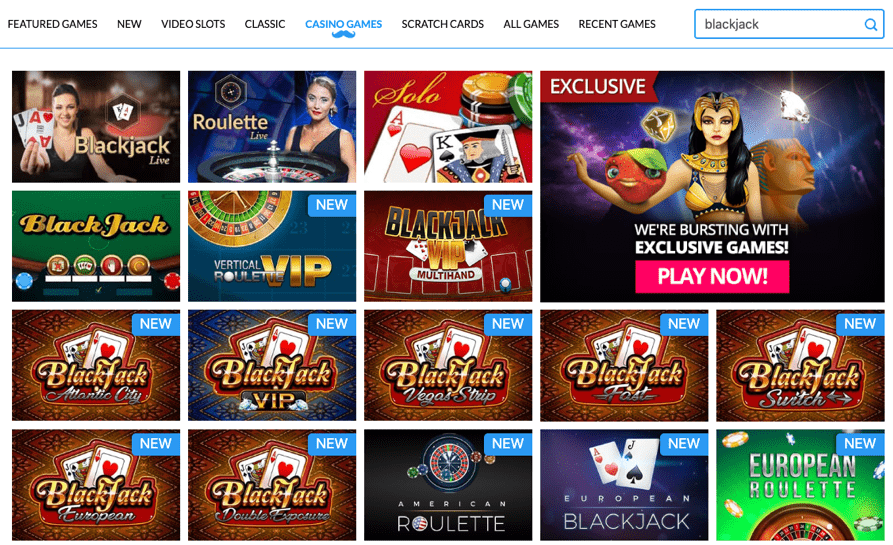Viewport: 893px width, 545px height.
Task: Open the Scratch Cards tab
Action: [443, 24]
